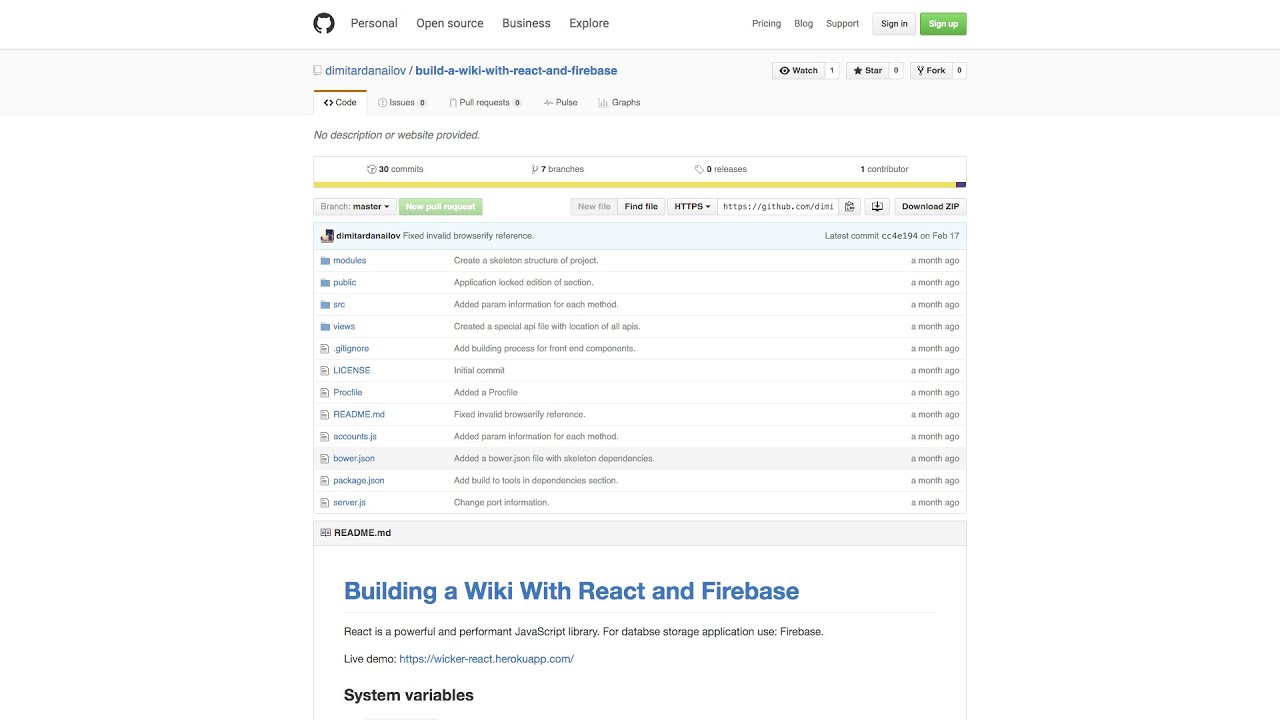Click the src folder icon

[325, 305]
